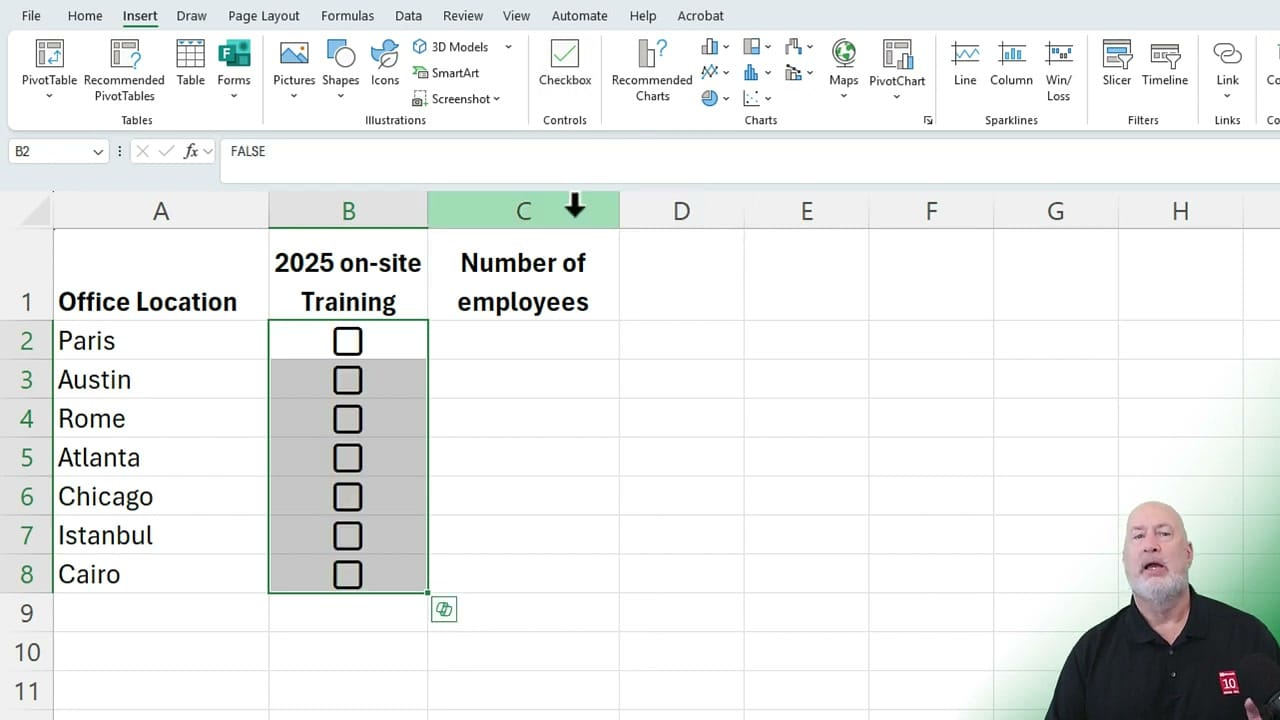Enable the checkbox next to Austin
The height and width of the screenshot is (720, 1280).
(347, 380)
